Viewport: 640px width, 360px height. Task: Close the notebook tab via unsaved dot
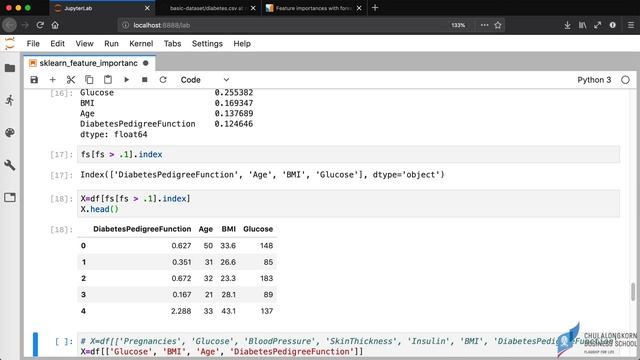(146, 63)
